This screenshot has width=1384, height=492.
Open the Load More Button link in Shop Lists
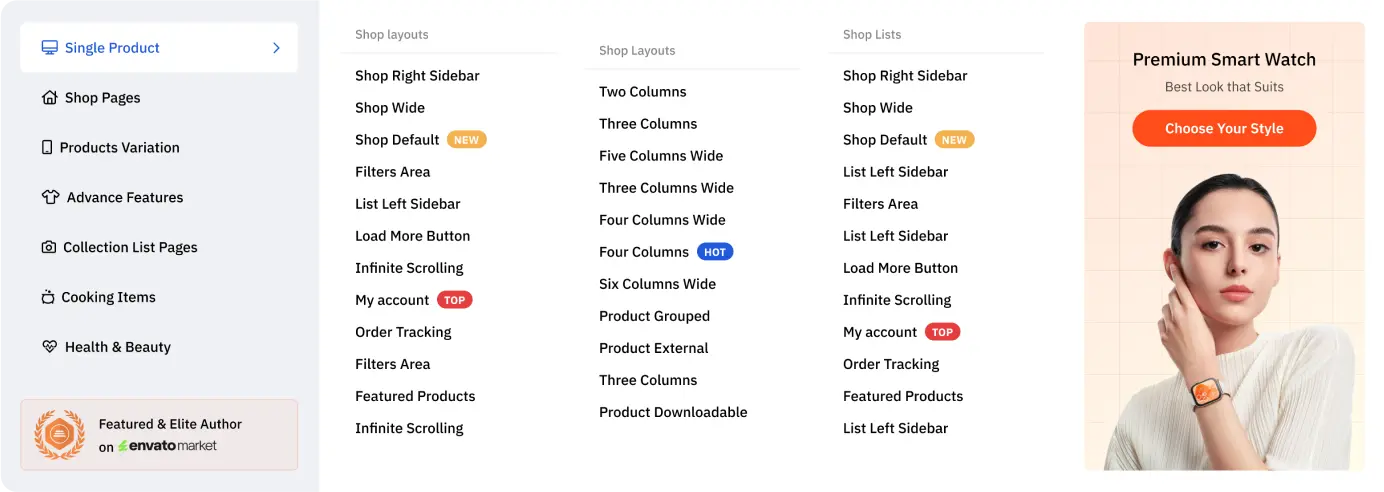[x=900, y=268]
